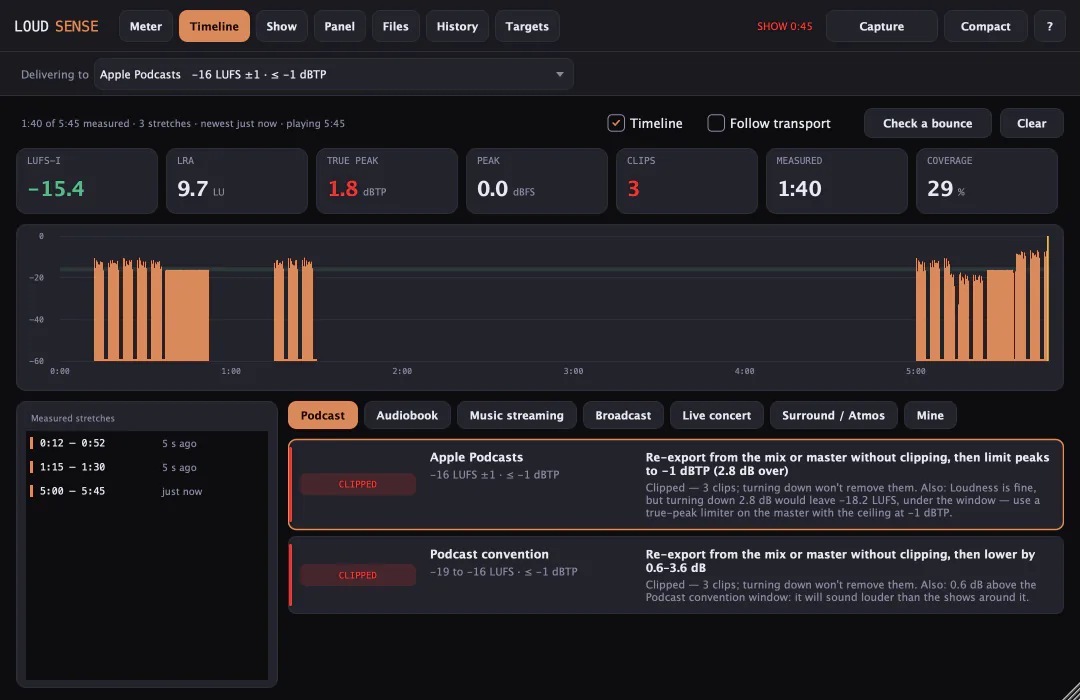
Task: Click the LUFS-I value -15.4
Action: pos(56,189)
